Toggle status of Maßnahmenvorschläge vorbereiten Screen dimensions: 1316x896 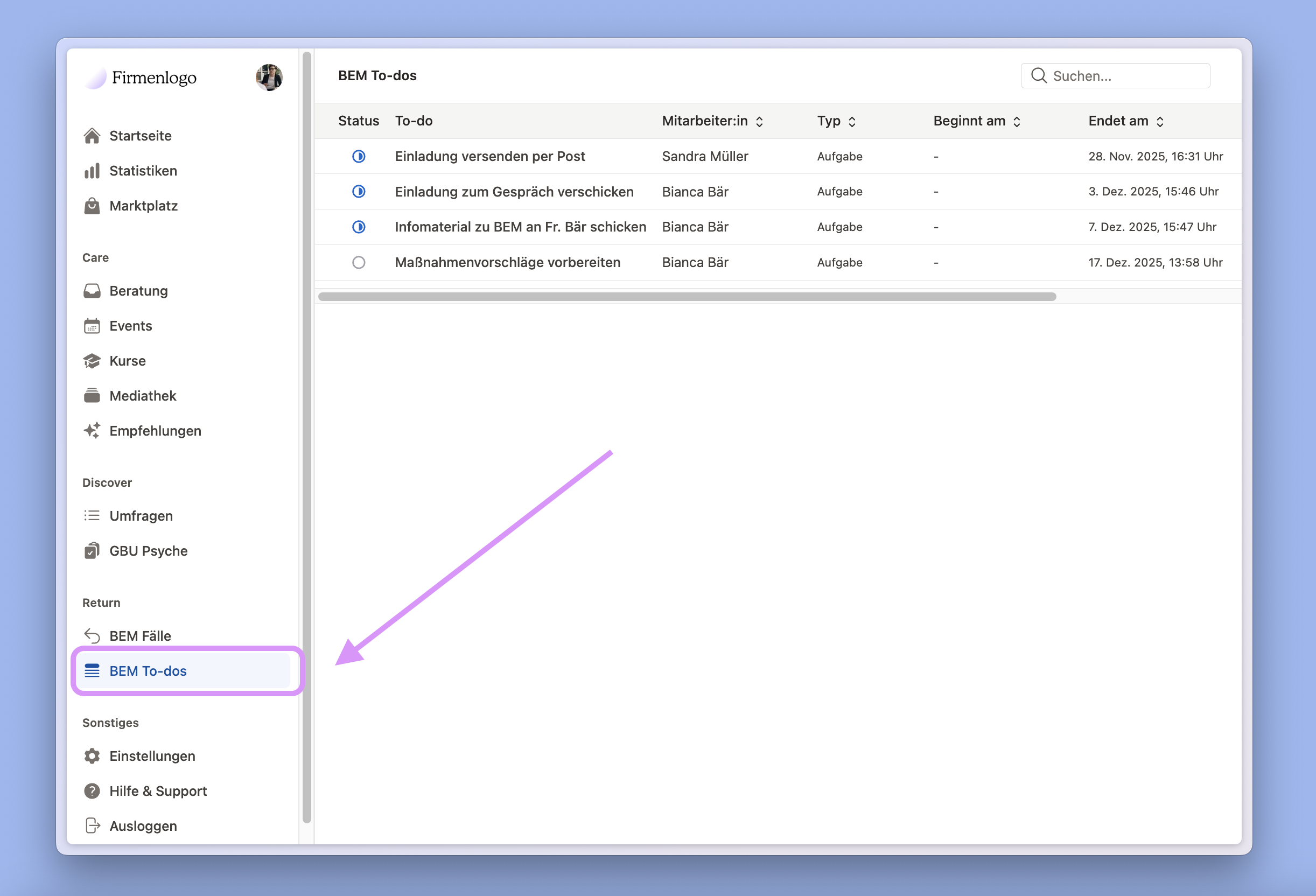(x=359, y=263)
